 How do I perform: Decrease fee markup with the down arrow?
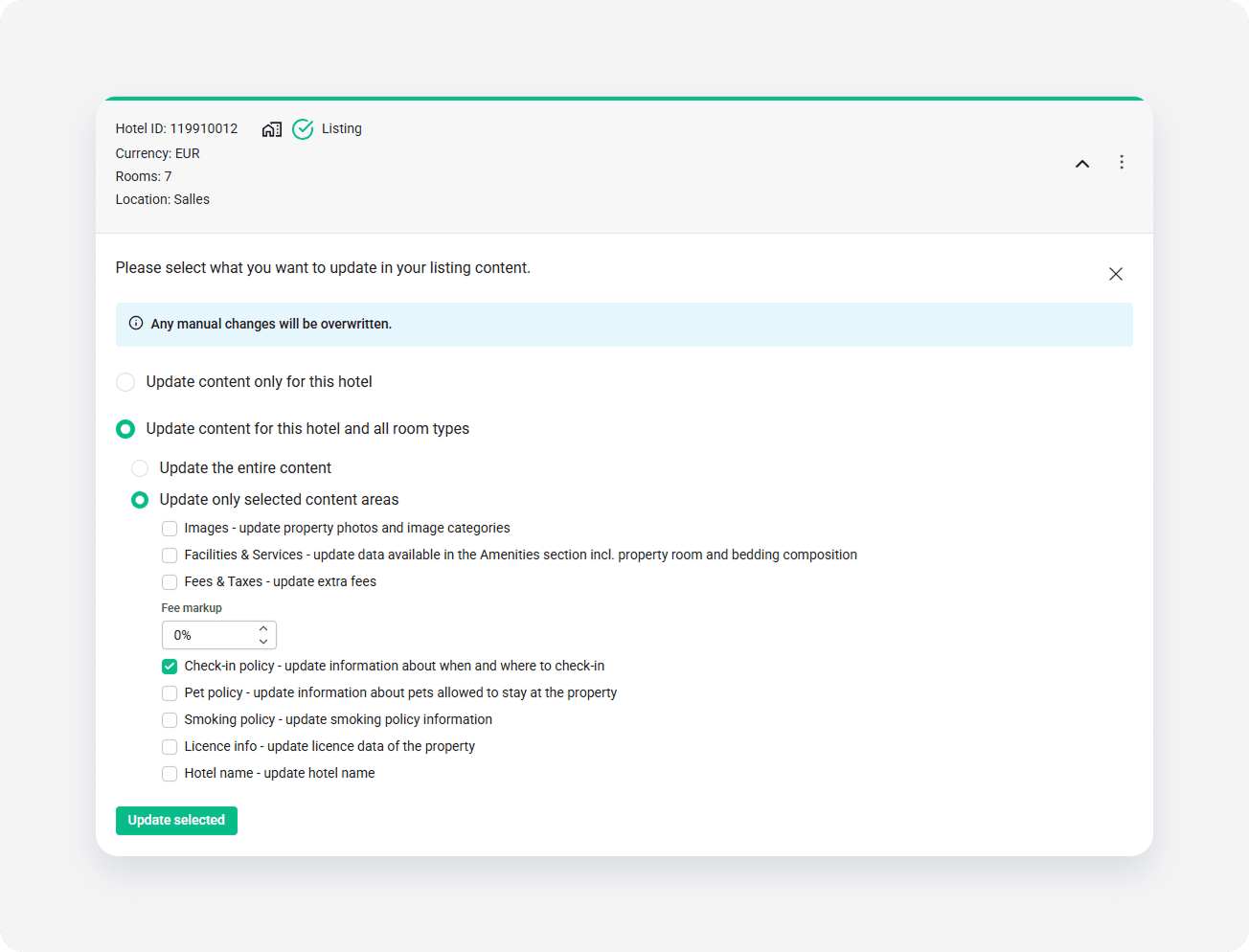click(x=263, y=642)
